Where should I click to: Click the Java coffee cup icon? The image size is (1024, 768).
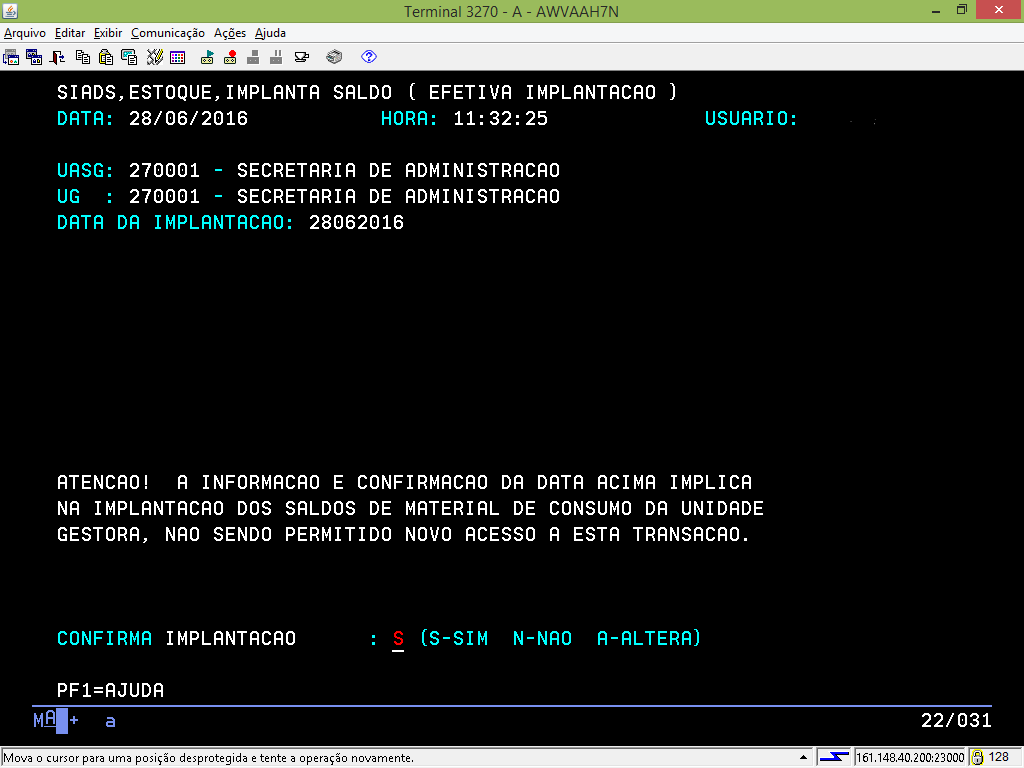(x=302, y=57)
